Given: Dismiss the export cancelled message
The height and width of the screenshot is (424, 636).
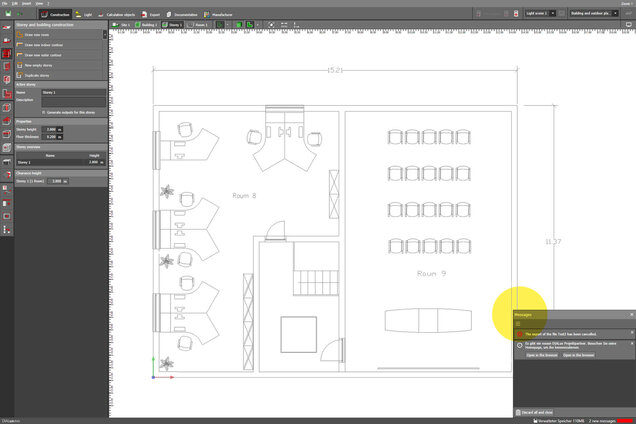Looking at the screenshot, I should pos(630,333).
